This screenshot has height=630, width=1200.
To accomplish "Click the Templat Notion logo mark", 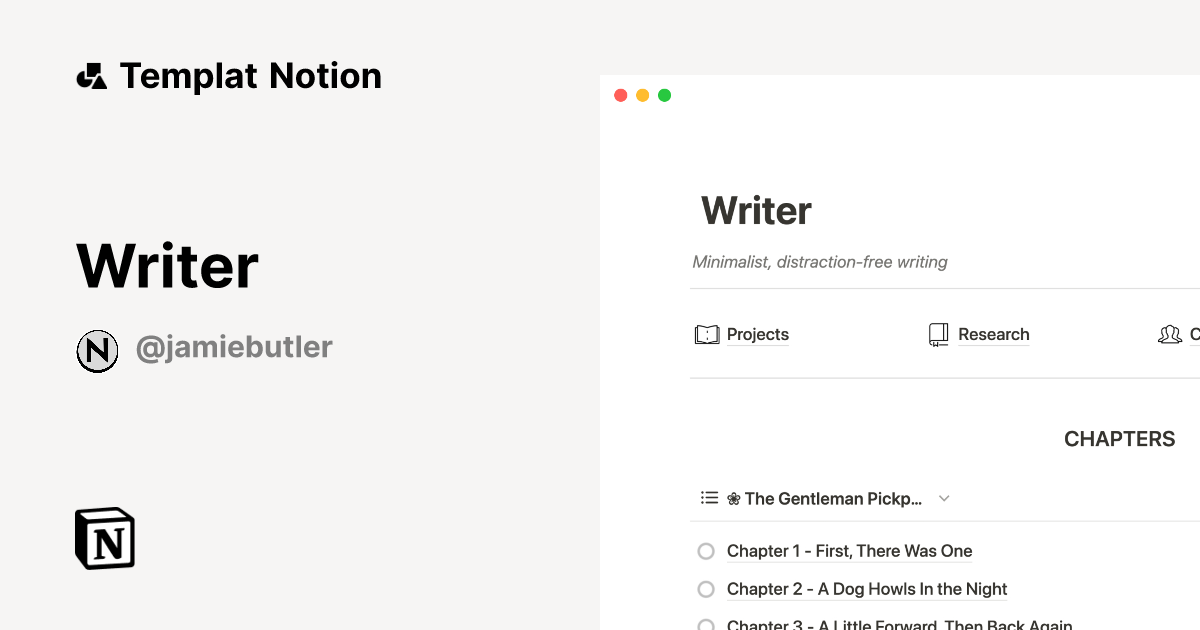I will pyautogui.click(x=91, y=75).
